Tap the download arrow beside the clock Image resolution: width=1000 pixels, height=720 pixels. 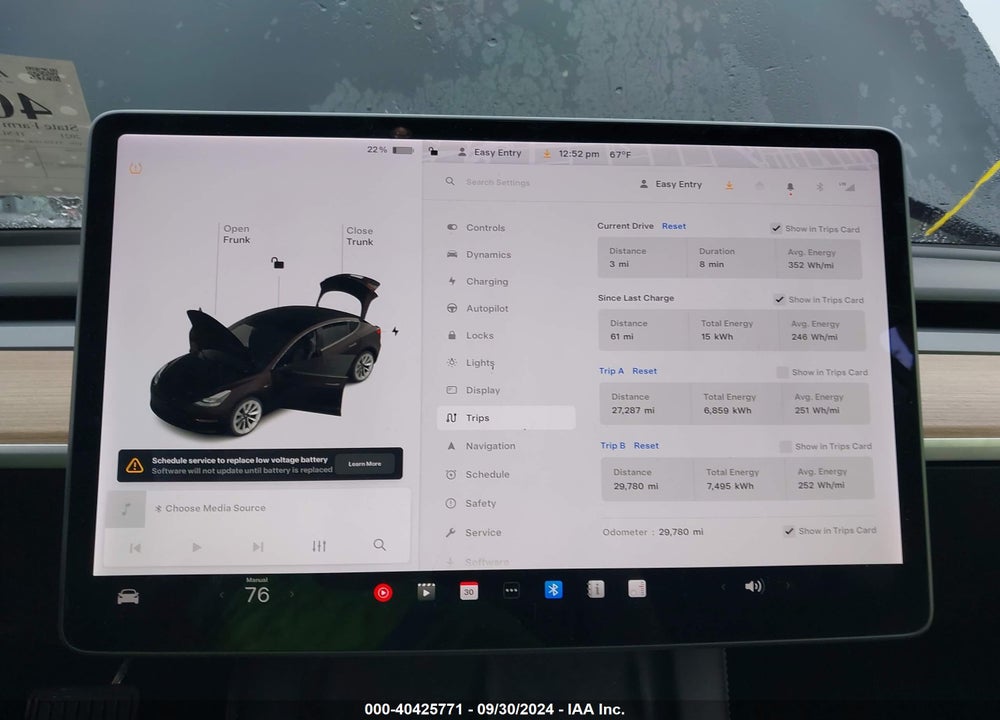pos(547,154)
